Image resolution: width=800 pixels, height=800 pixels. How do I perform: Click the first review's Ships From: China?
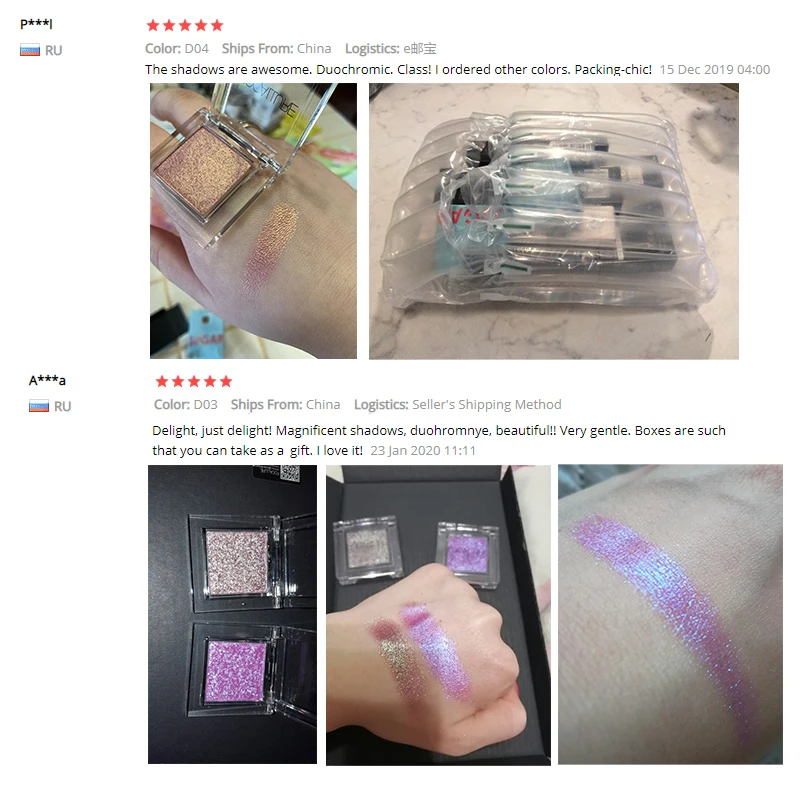(x=277, y=48)
